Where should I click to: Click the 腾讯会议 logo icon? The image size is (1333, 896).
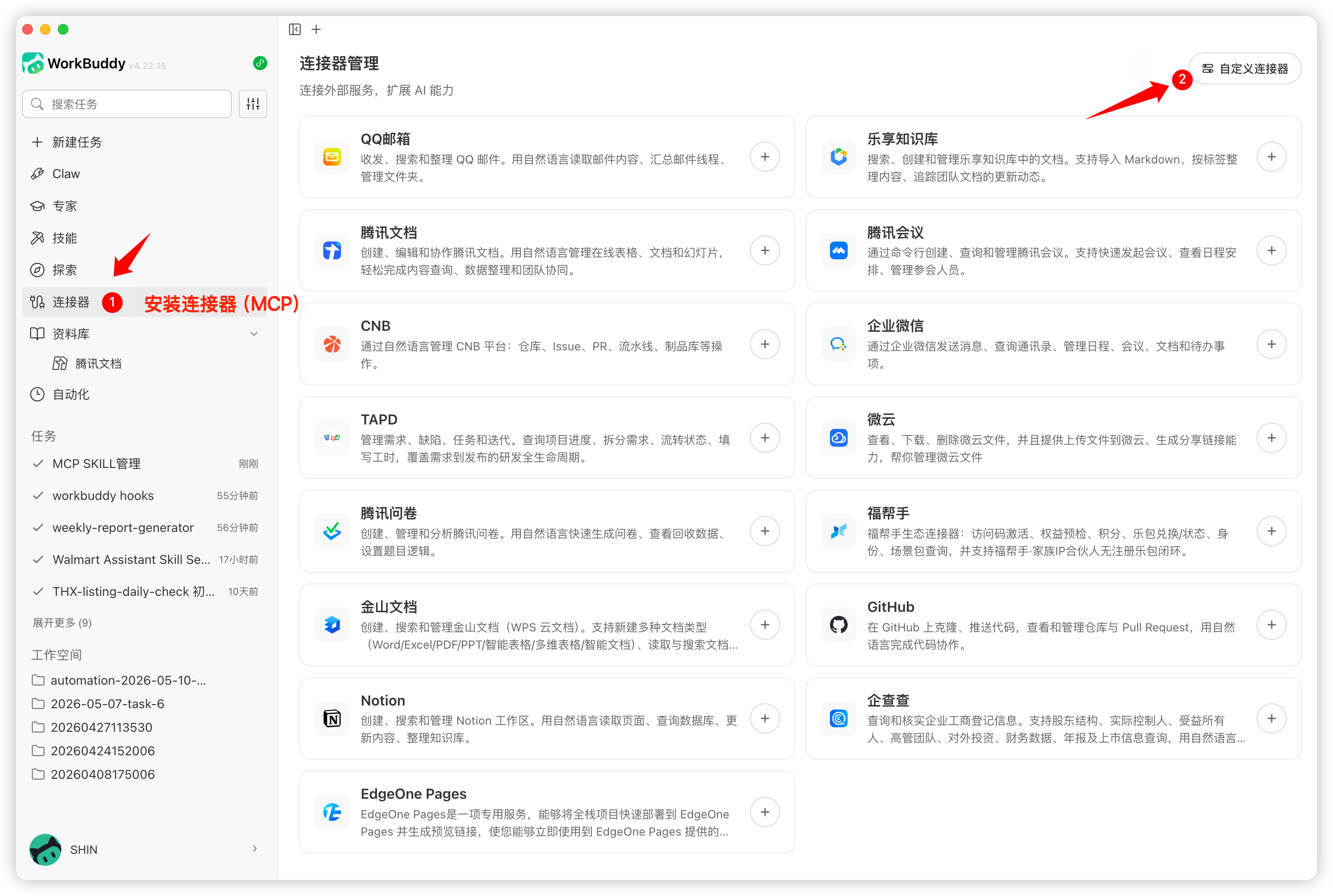click(x=838, y=251)
